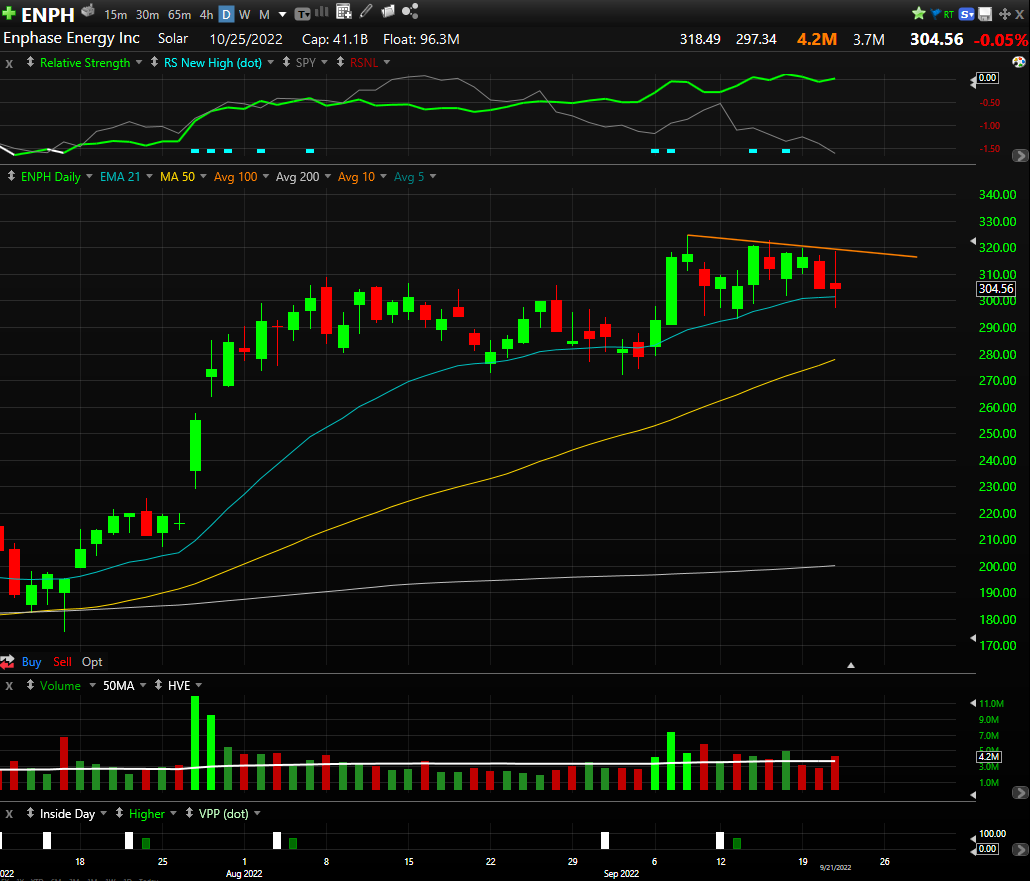
Task: Switch to the 4h timeframe
Action: point(206,14)
